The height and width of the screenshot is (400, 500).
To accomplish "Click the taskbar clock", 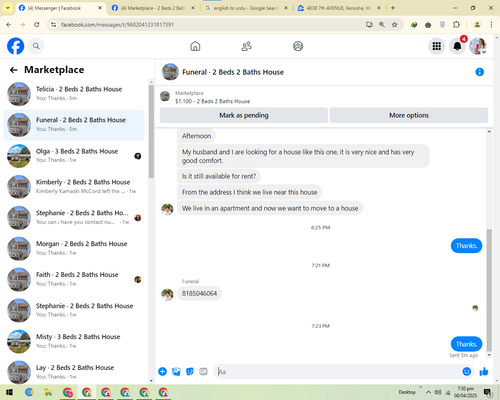I will (x=465, y=392).
